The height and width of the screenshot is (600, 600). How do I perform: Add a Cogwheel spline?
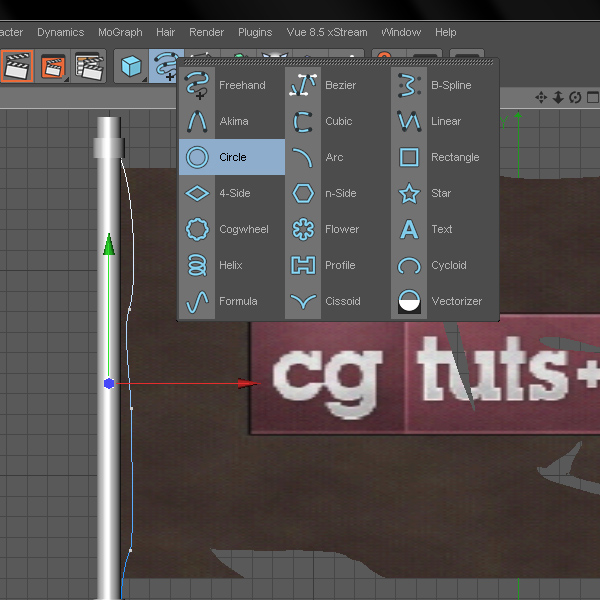point(232,229)
